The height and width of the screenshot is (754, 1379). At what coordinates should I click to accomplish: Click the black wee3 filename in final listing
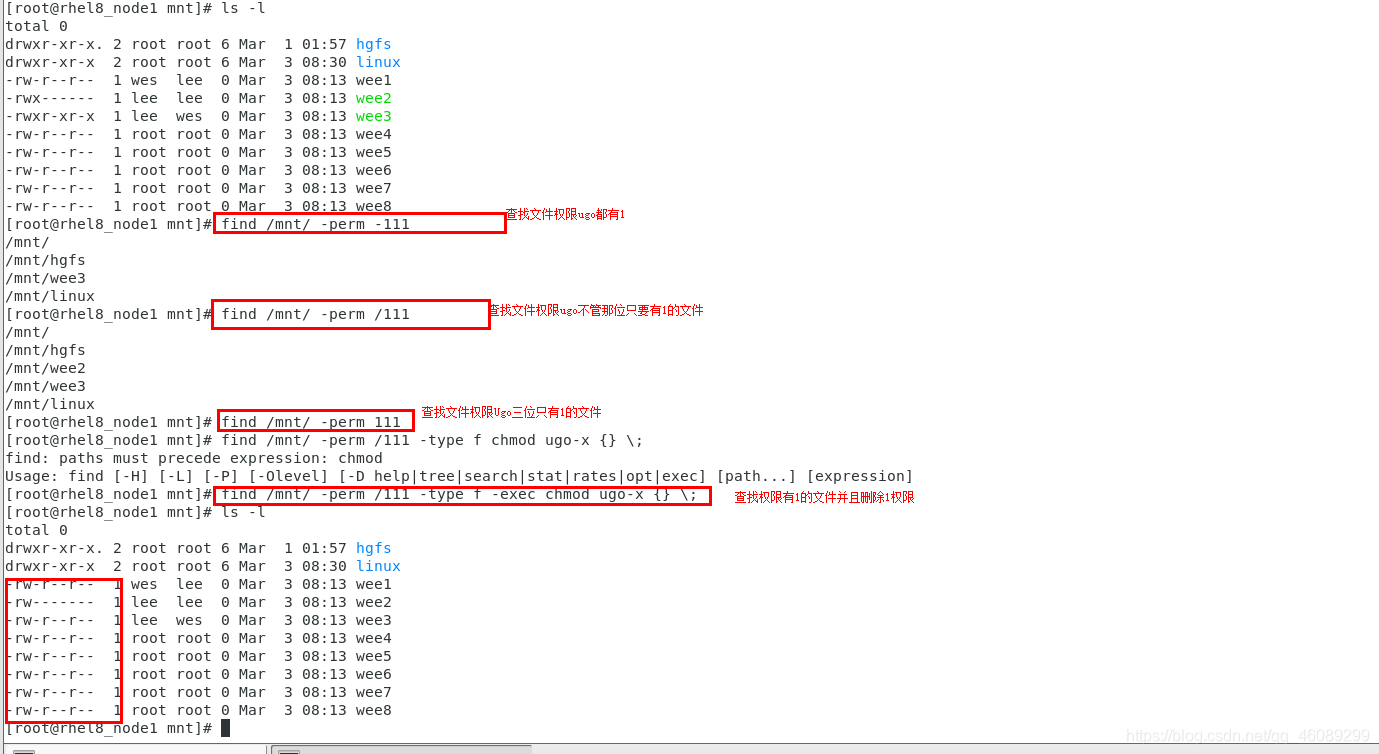[x=374, y=620]
